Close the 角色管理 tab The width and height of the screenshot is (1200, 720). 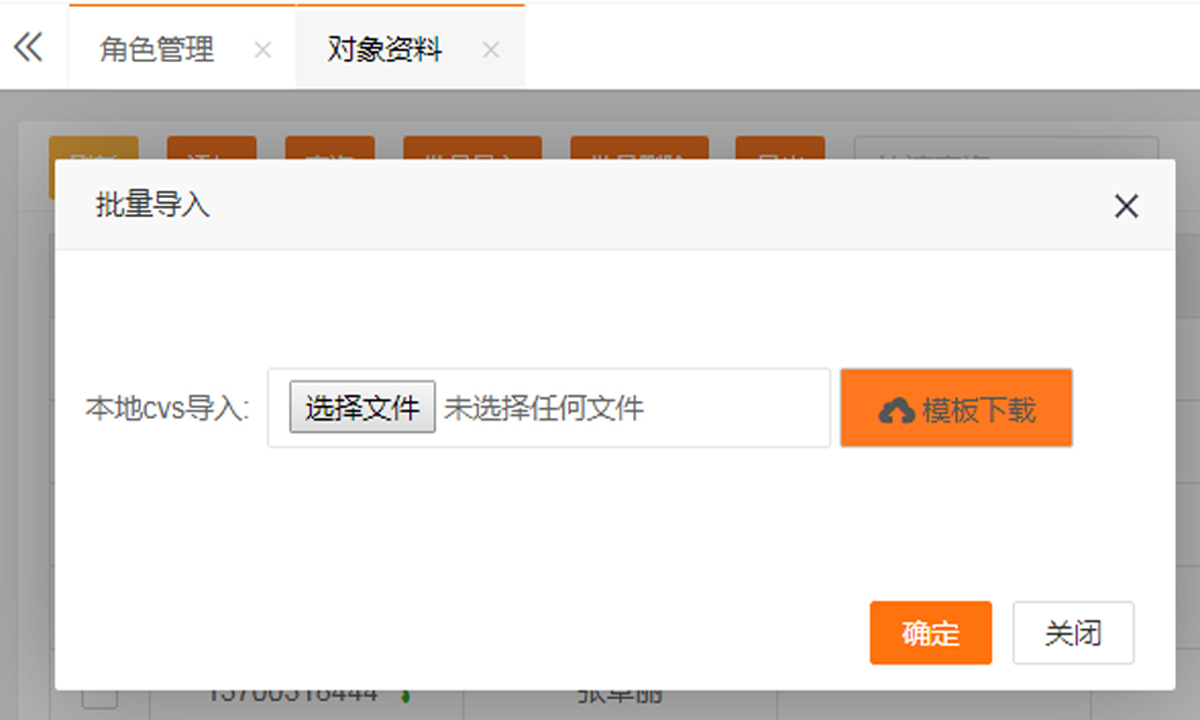coord(263,50)
